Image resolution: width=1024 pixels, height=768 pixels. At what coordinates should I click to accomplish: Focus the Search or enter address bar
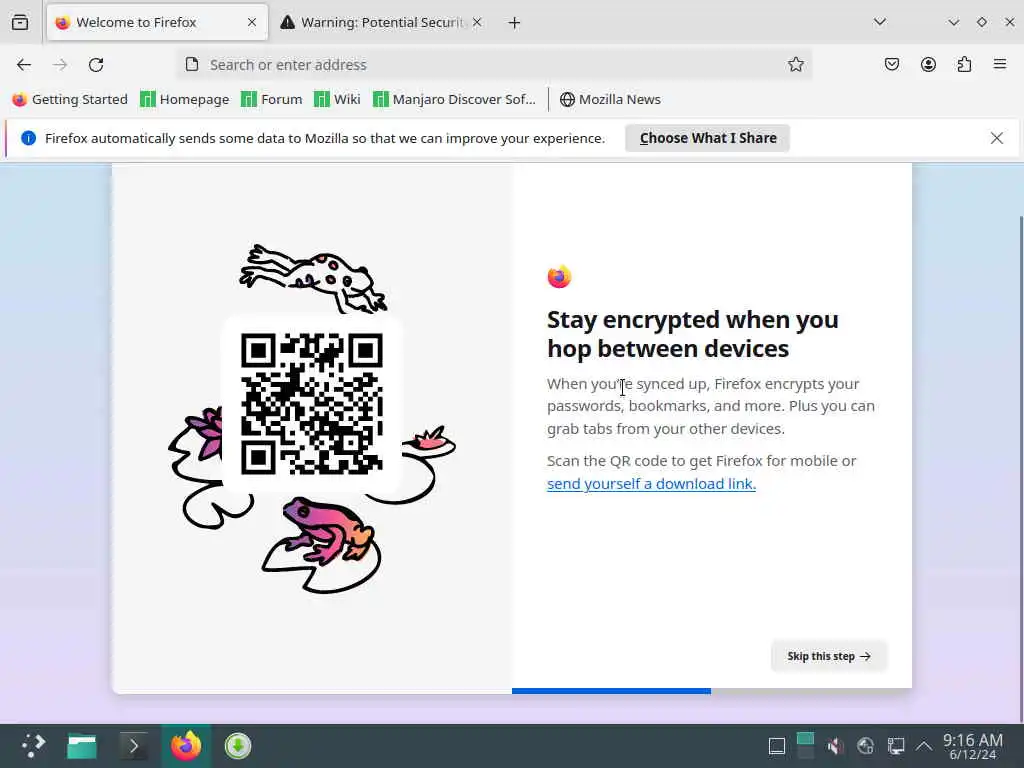[495, 64]
